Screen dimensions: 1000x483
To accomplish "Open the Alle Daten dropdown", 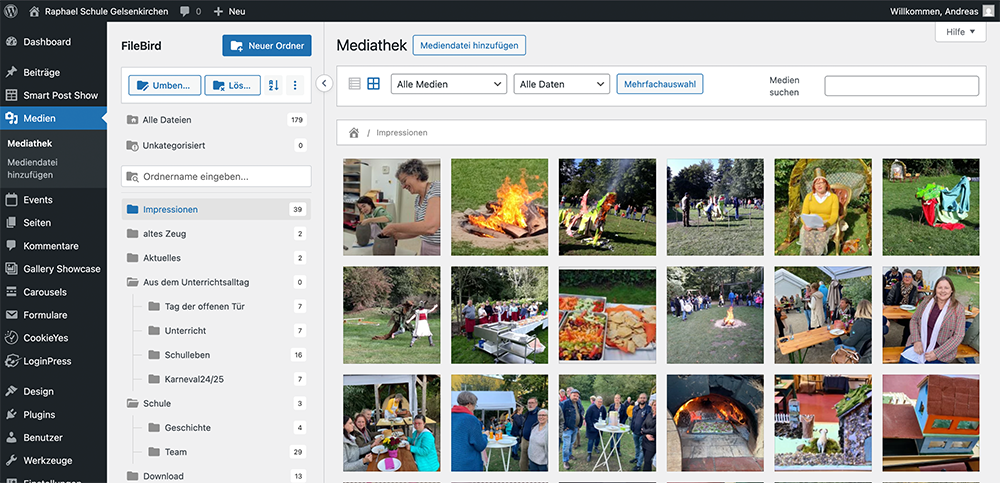I will [561, 84].
